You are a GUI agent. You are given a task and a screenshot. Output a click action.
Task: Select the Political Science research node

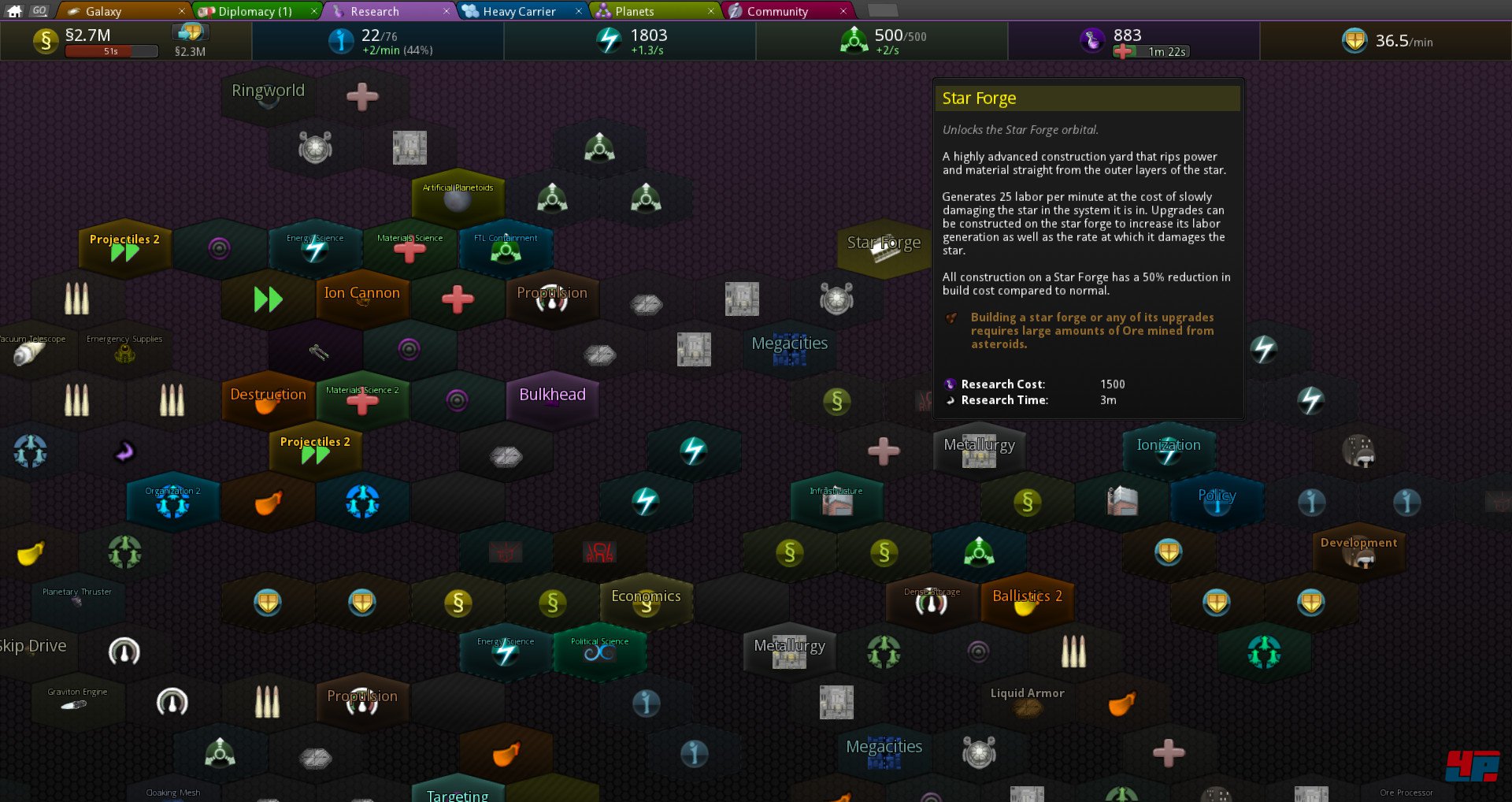(599, 650)
